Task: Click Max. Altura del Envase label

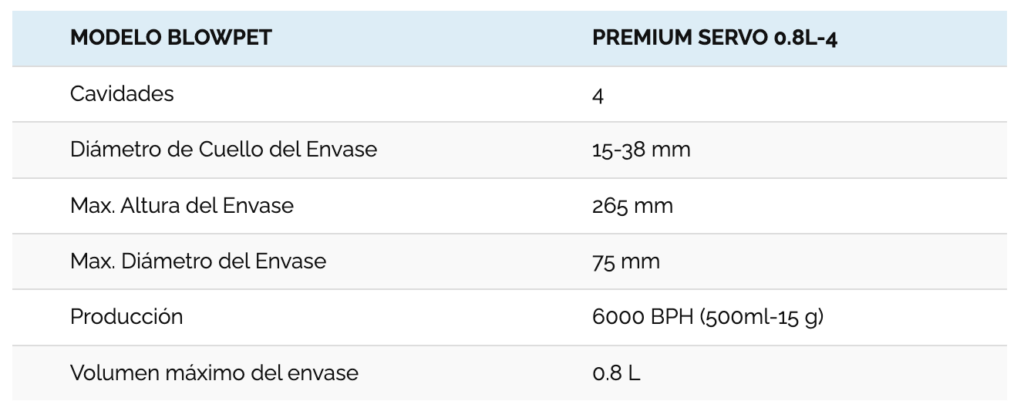Action: [x=182, y=206]
